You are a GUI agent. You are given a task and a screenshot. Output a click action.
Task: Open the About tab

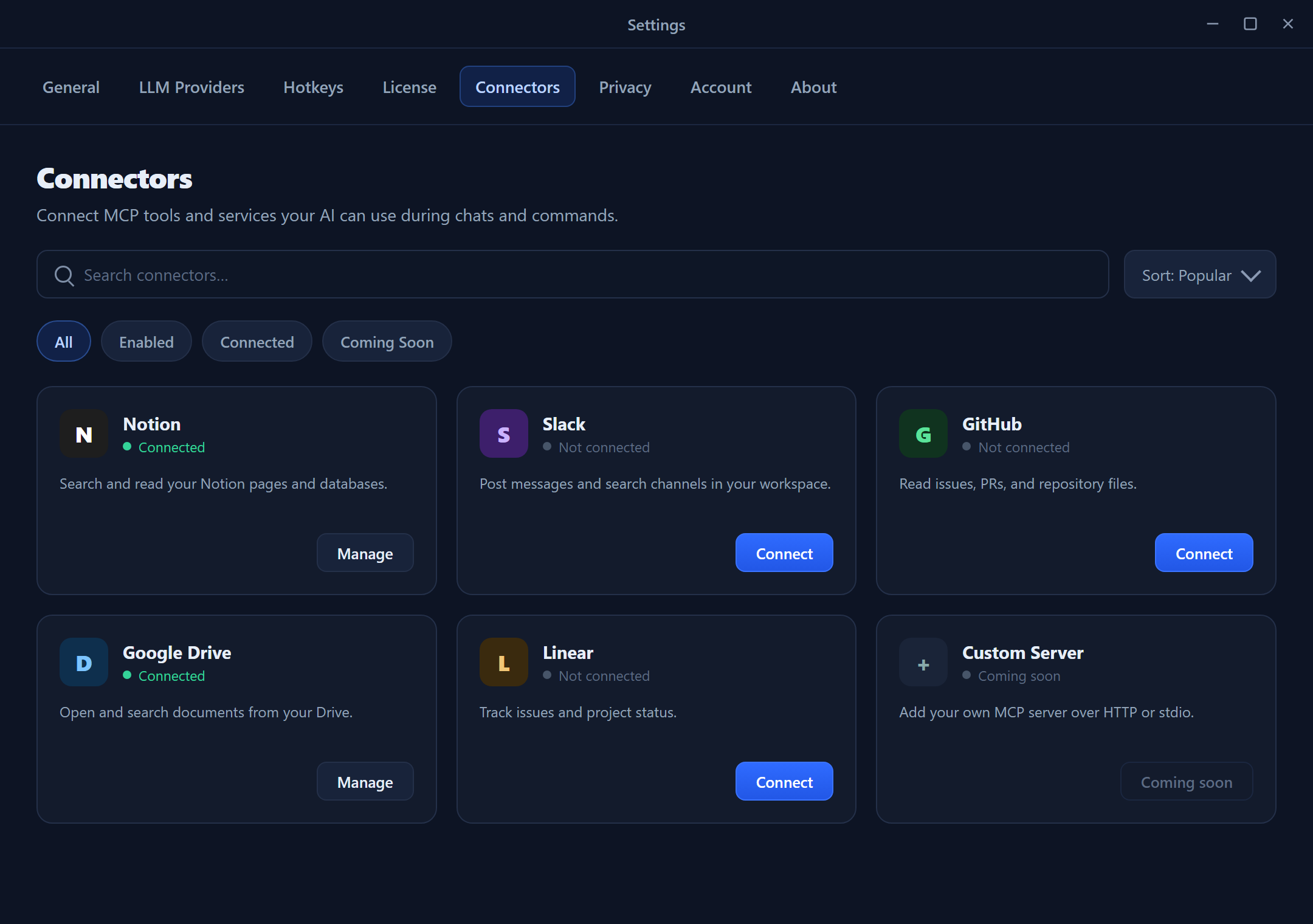tap(813, 87)
